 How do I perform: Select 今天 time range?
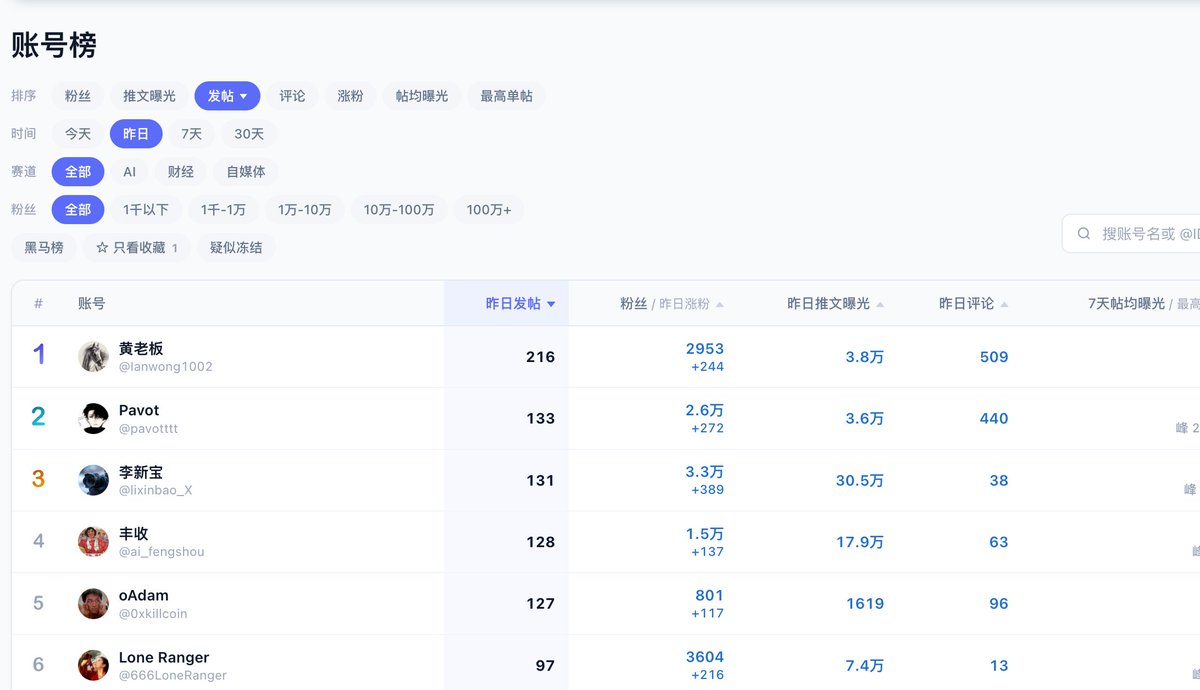point(78,134)
